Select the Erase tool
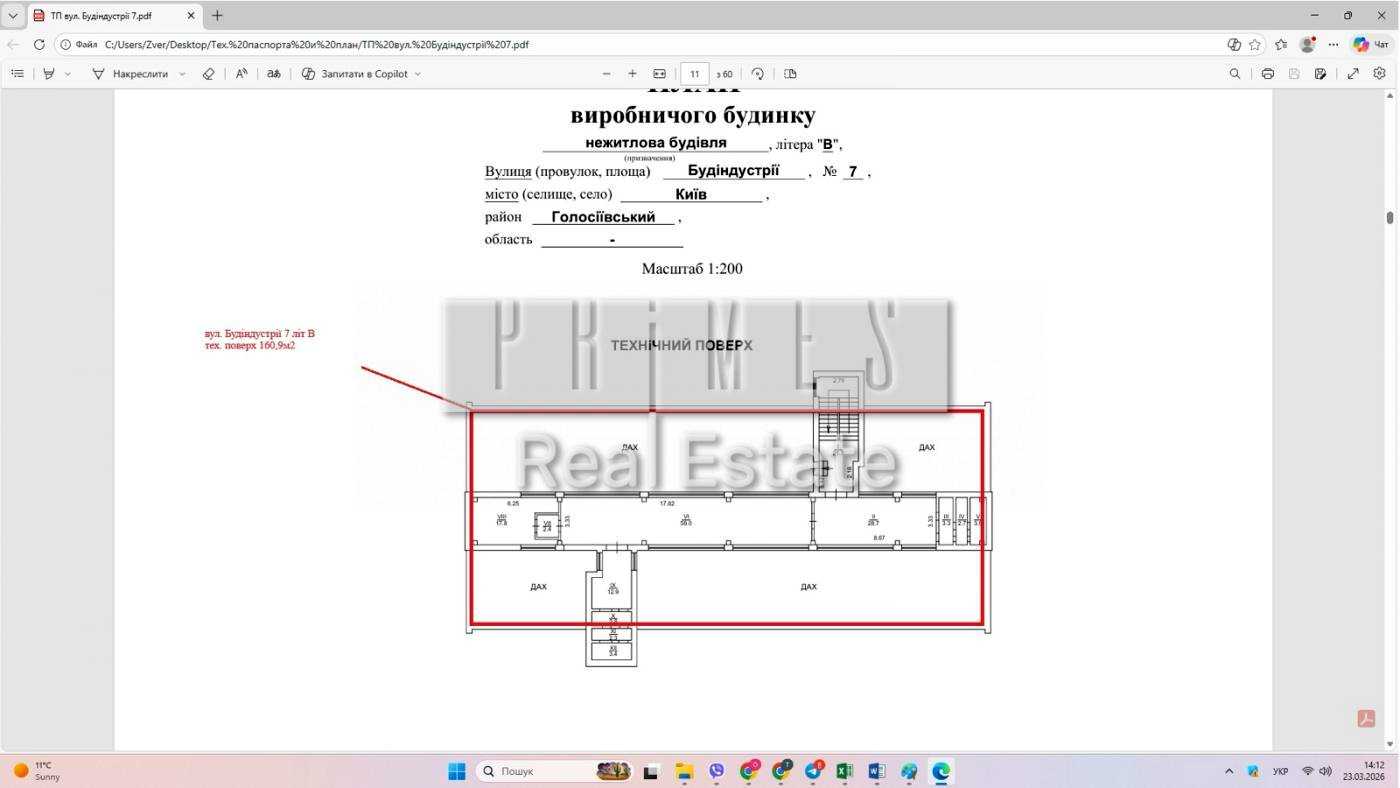Screen dimensions: 1400x788 [x=208, y=74]
